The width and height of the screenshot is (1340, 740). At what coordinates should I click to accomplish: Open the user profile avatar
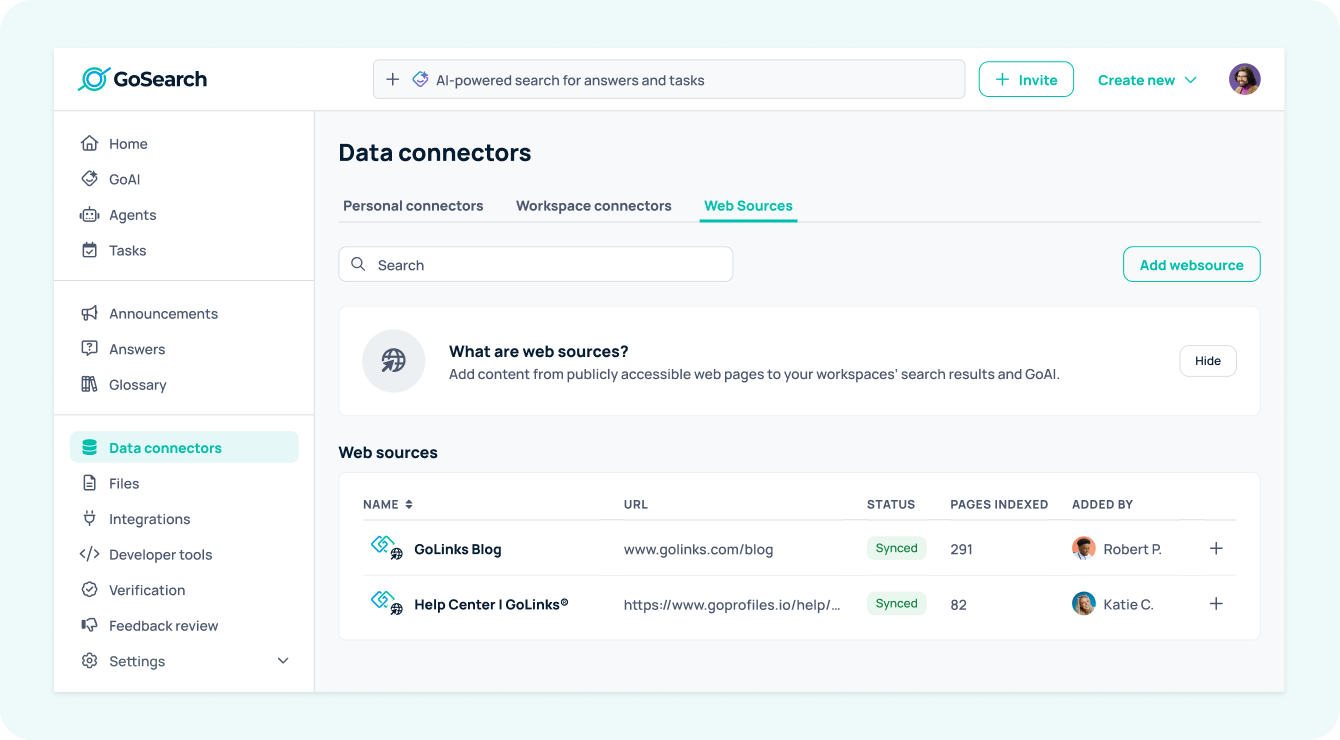tap(1245, 79)
